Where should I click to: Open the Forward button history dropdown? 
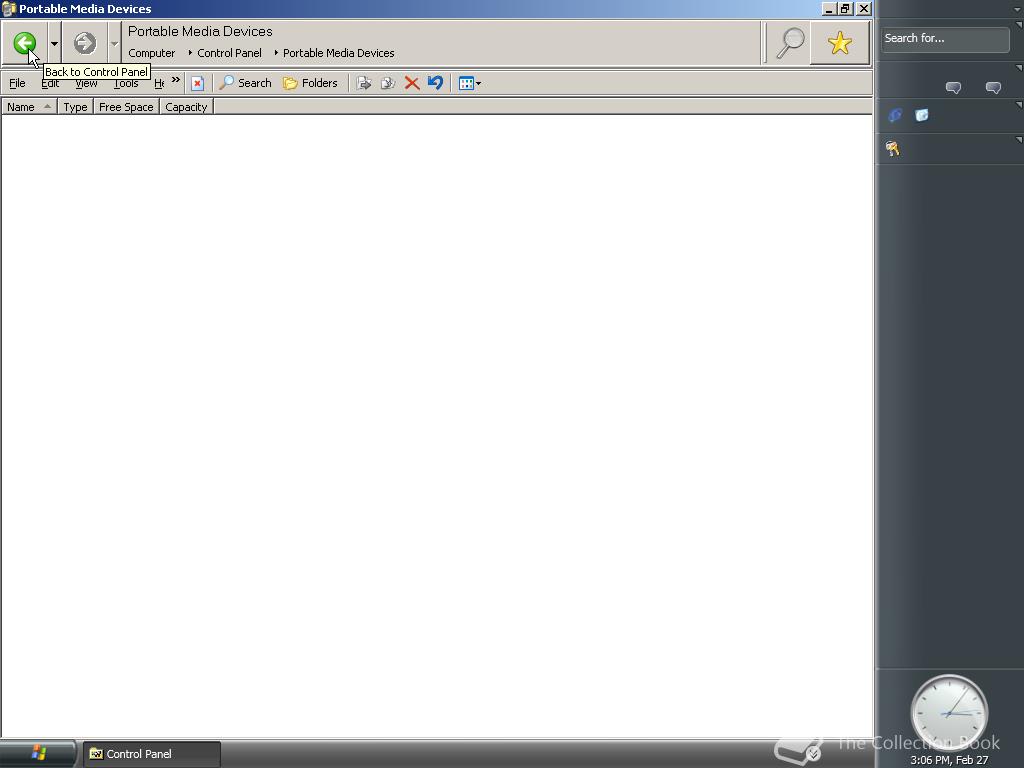tap(114, 44)
